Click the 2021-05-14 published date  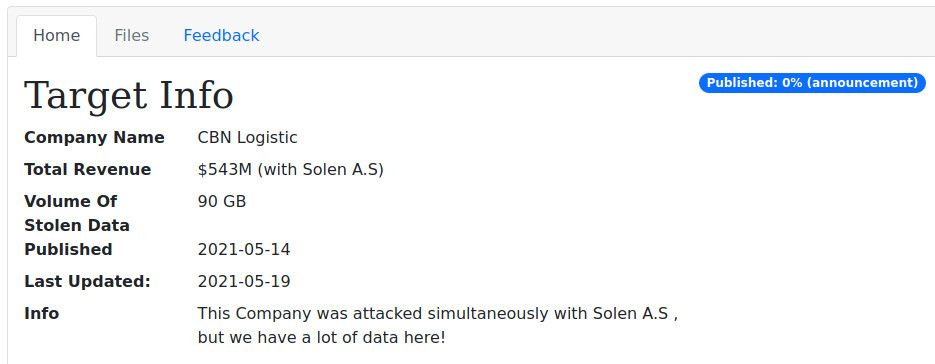[244, 249]
